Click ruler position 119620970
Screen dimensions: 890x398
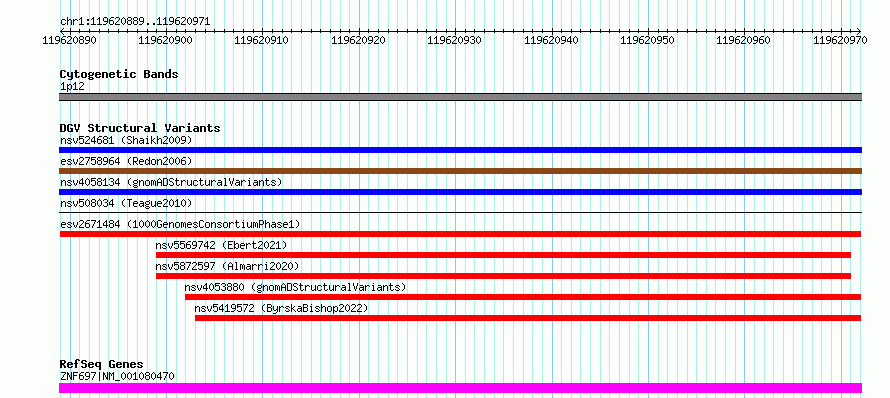pos(841,41)
